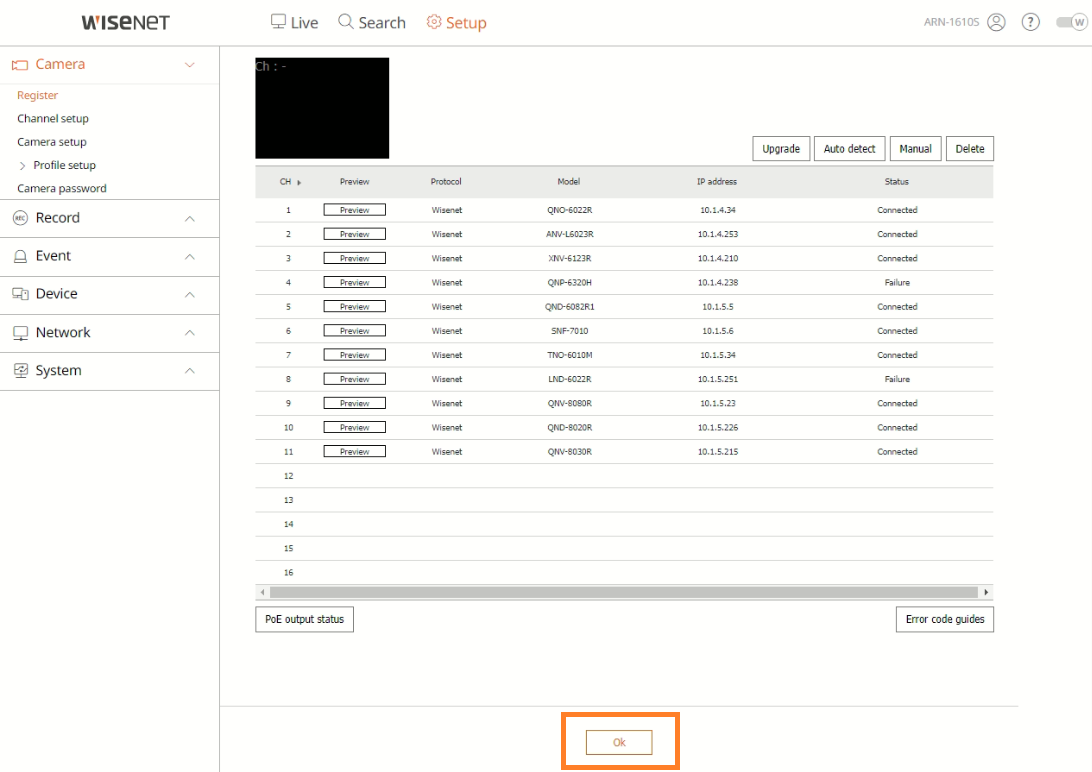
Task: Open the Live tab
Action: 295,22
